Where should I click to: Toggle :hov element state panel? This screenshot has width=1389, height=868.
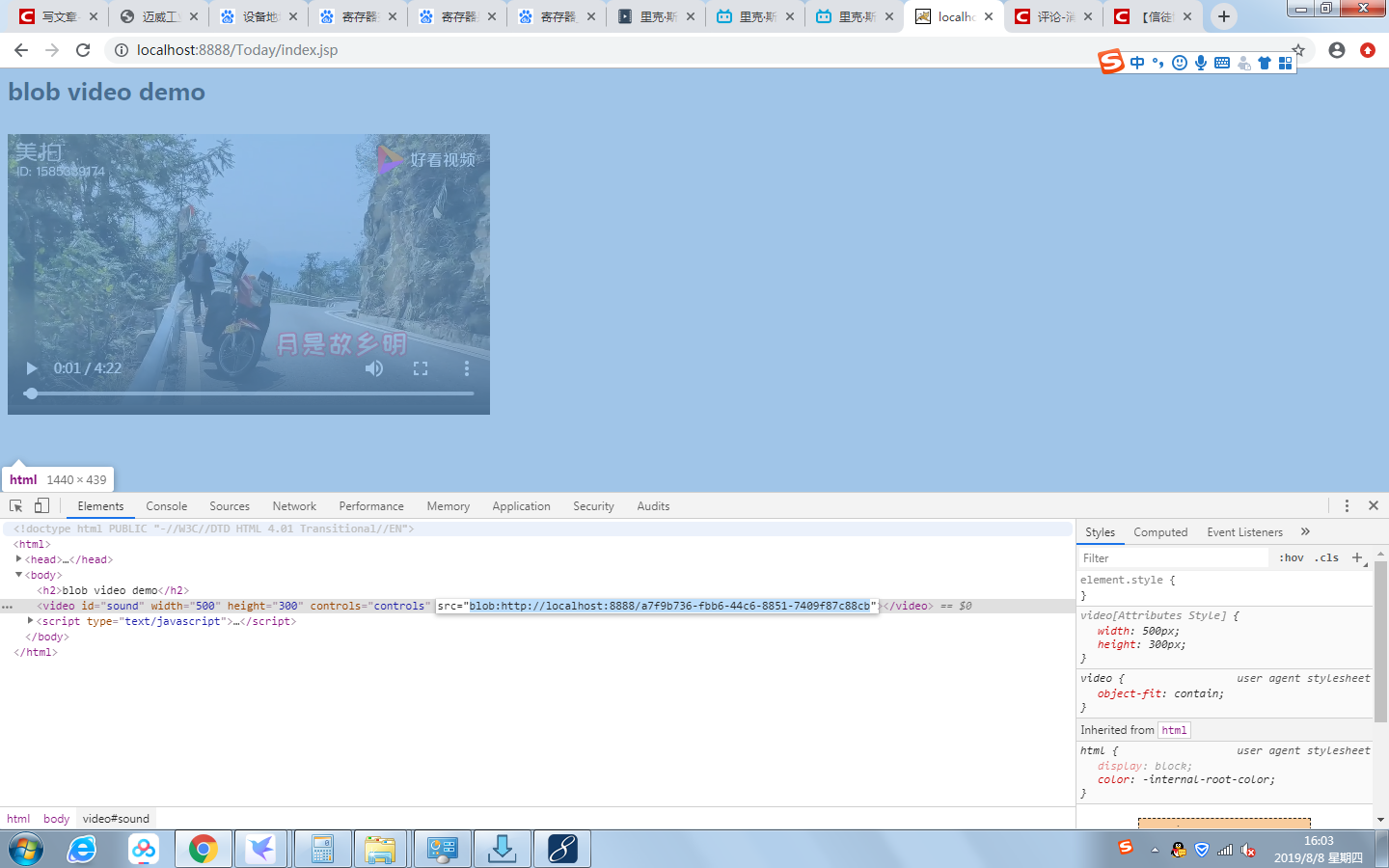[1292, 558]
